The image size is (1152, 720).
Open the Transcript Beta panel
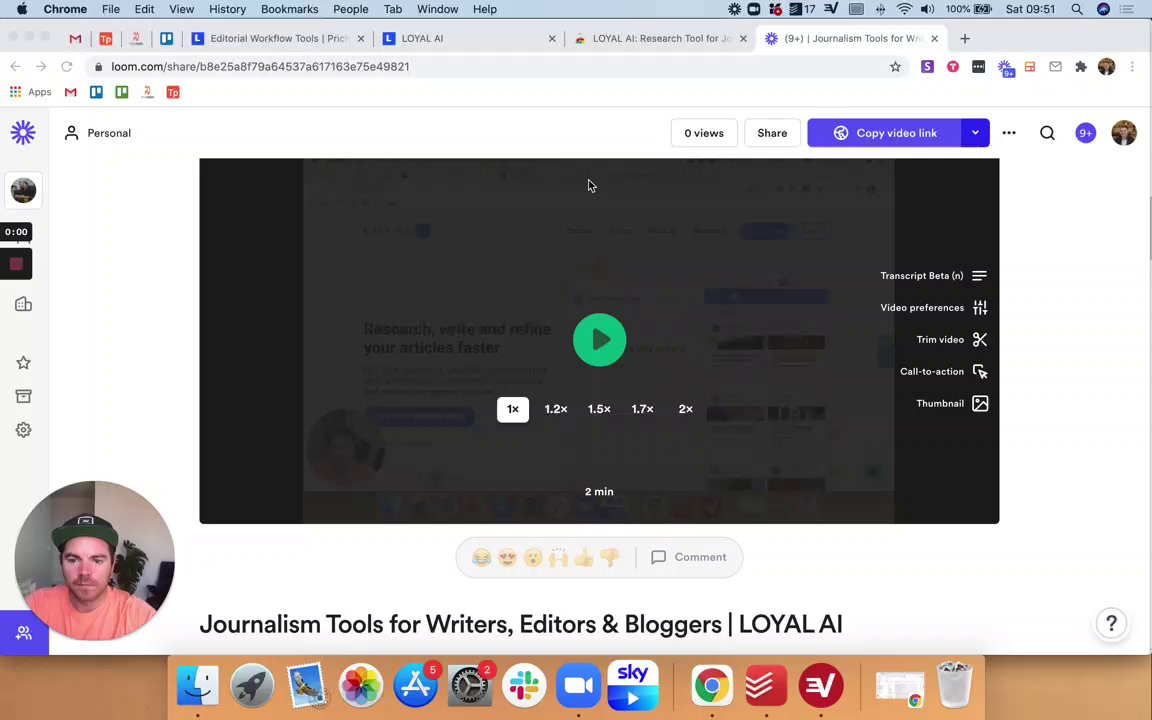click(933, 276)
